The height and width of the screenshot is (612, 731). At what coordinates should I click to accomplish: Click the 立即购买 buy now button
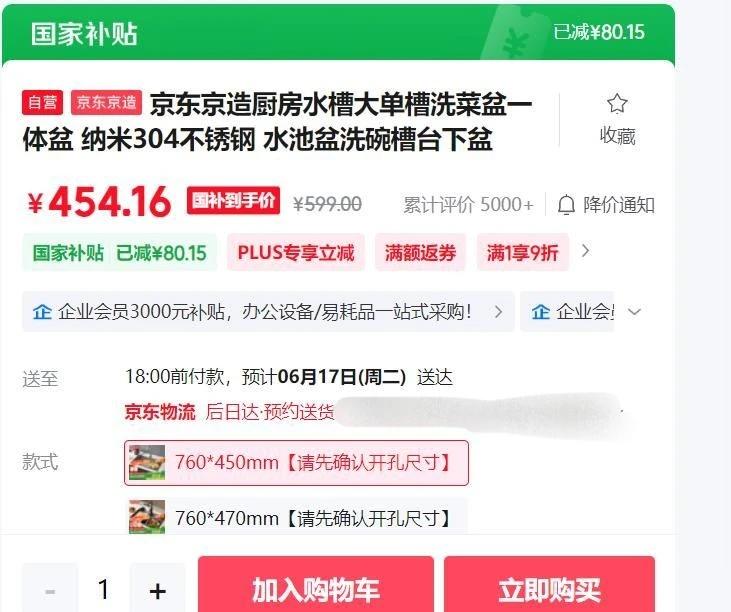point(549,585)
